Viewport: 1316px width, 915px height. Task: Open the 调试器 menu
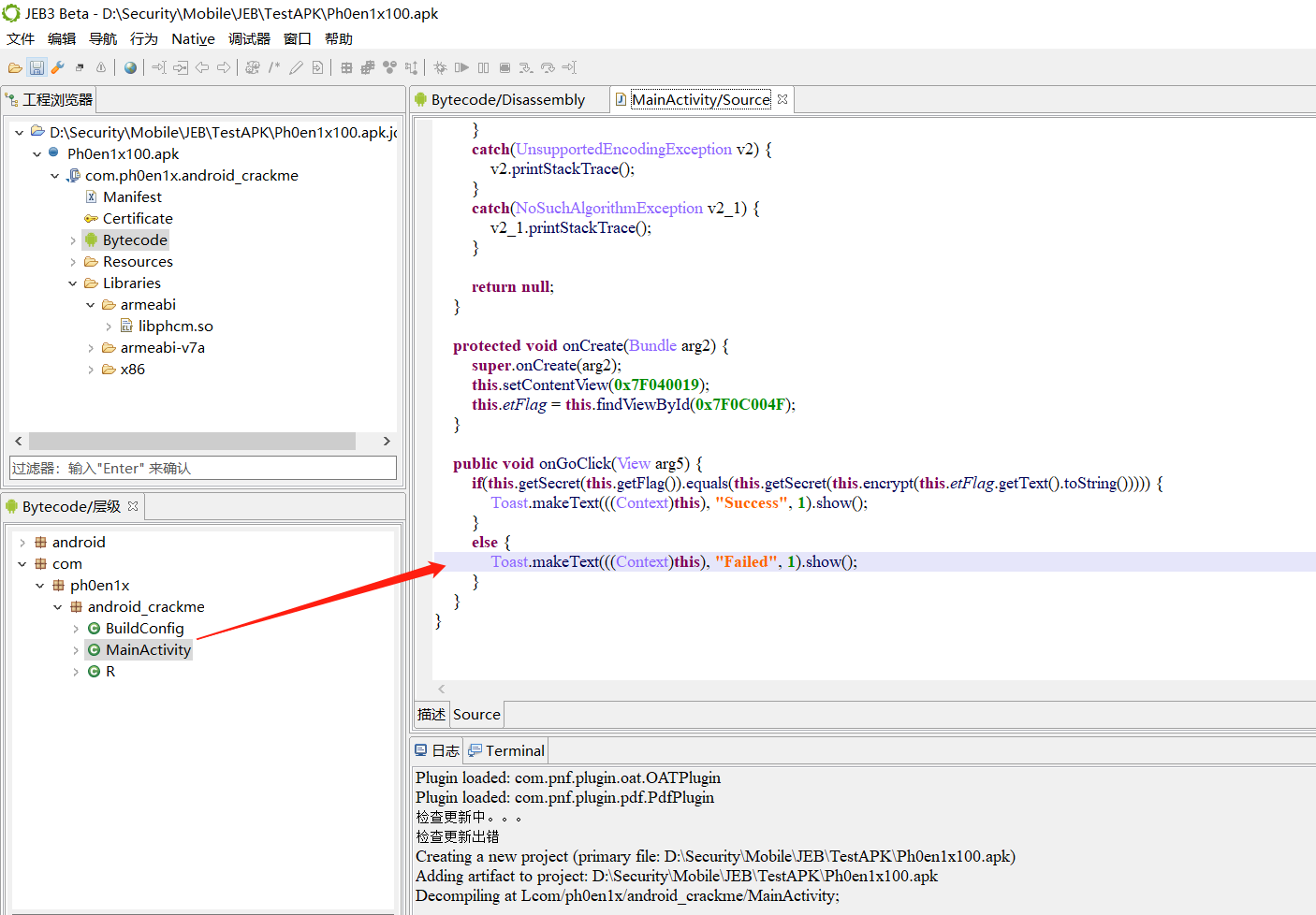[x=249, y=38]
